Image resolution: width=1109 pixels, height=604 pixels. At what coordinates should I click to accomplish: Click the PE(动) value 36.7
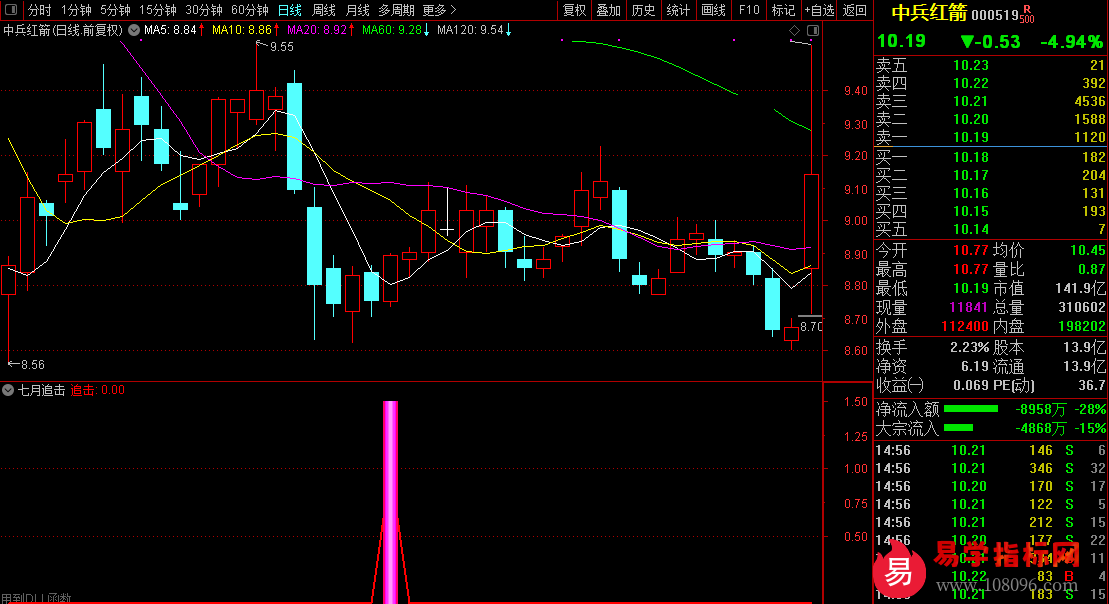[1092, 385]
